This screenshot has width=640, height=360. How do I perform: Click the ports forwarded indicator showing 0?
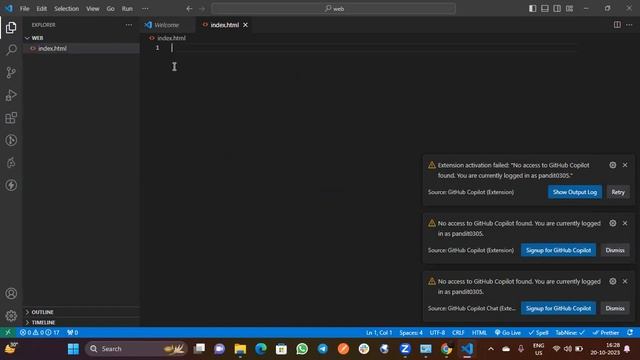(x=73, y=332)
